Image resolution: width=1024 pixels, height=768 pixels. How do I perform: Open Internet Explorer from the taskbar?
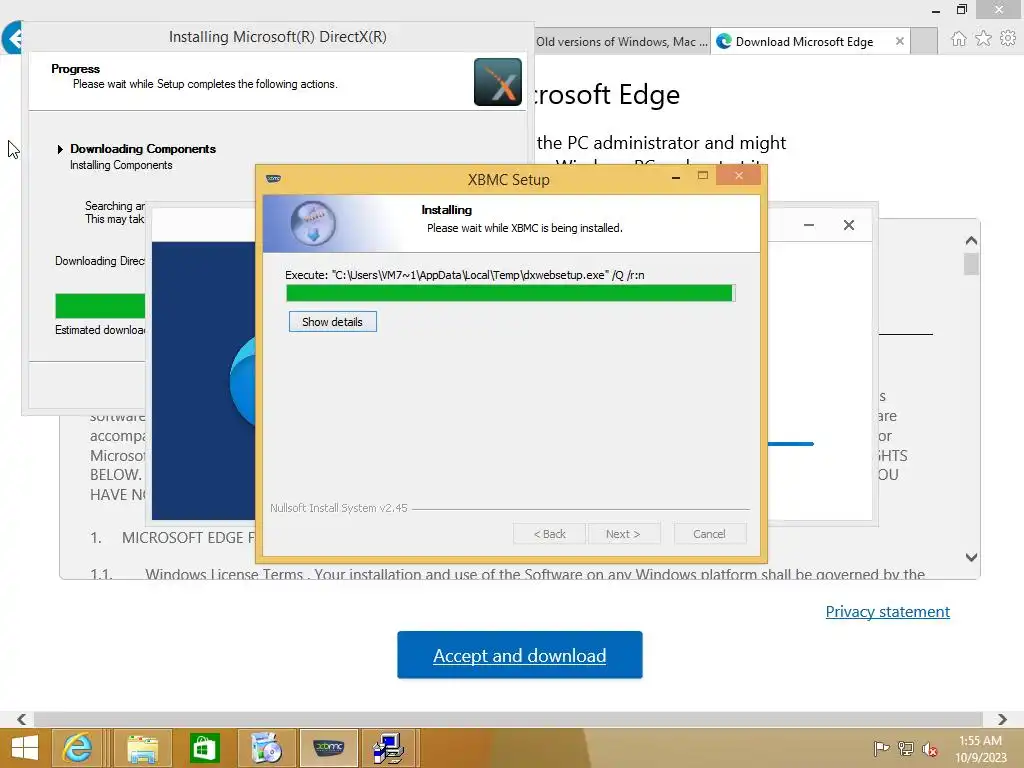tap(77, 748)
